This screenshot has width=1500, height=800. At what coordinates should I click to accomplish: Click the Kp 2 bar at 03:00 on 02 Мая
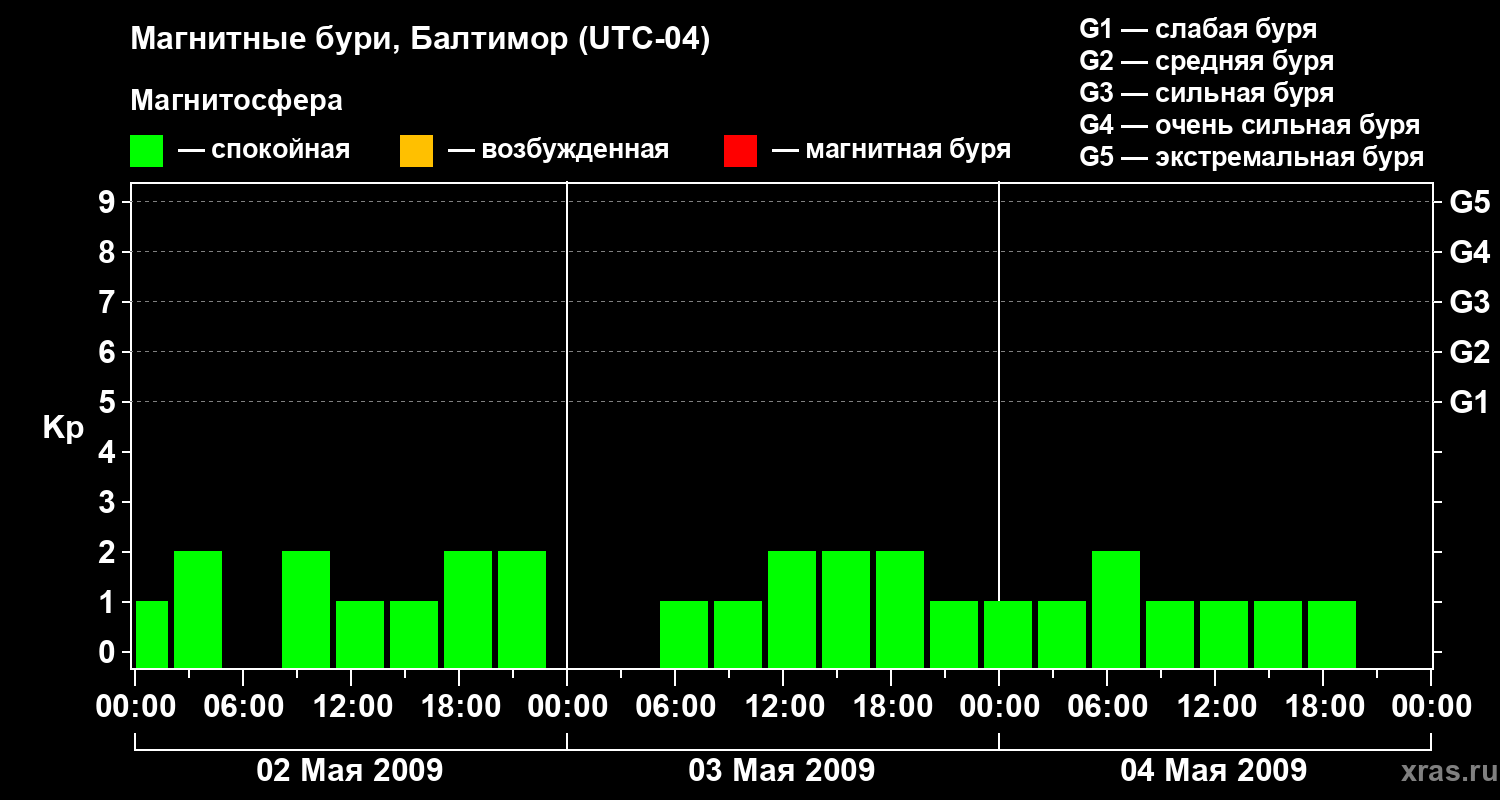[x=198, y=609]
